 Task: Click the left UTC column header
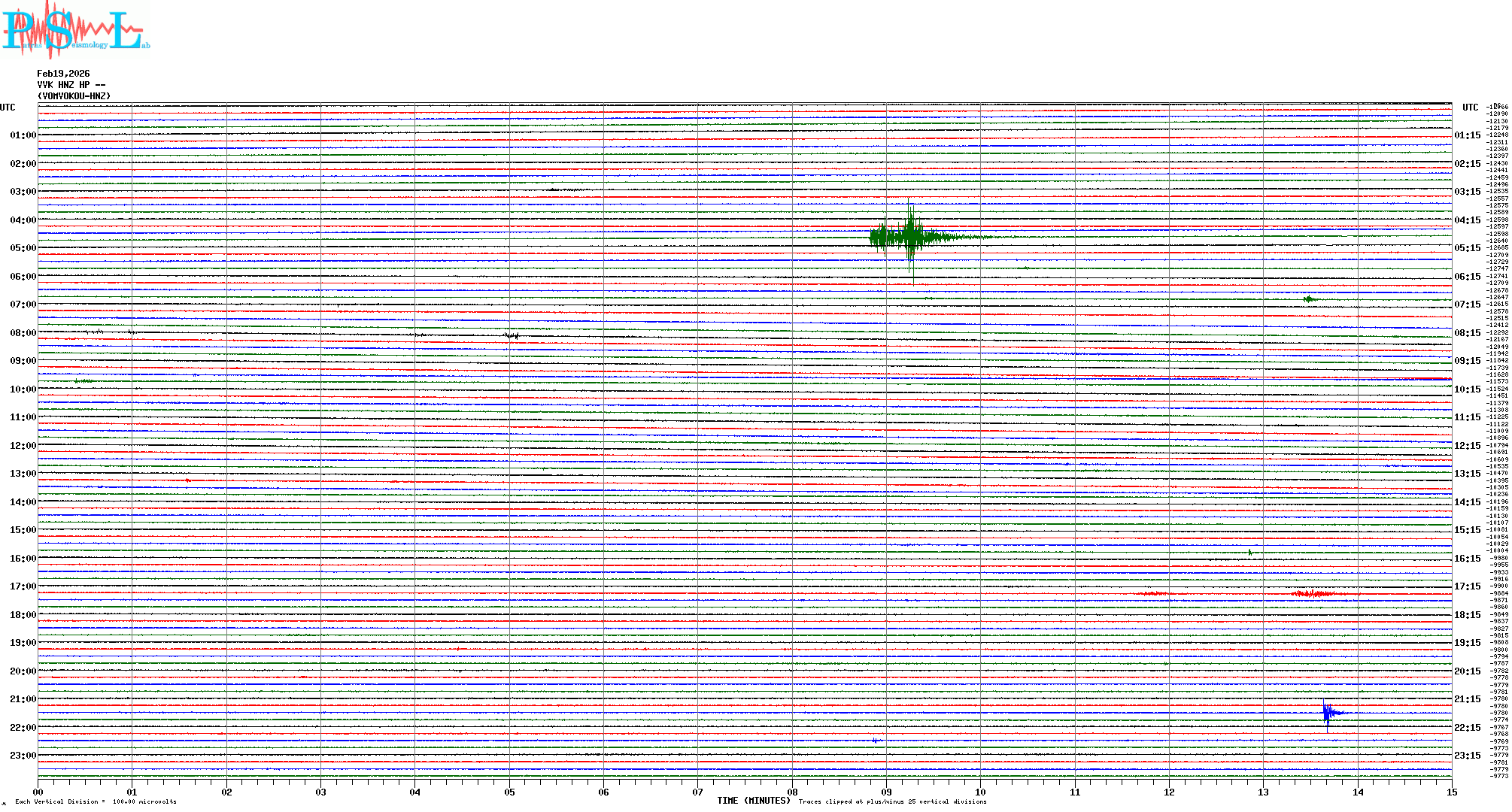coord(8,108)
